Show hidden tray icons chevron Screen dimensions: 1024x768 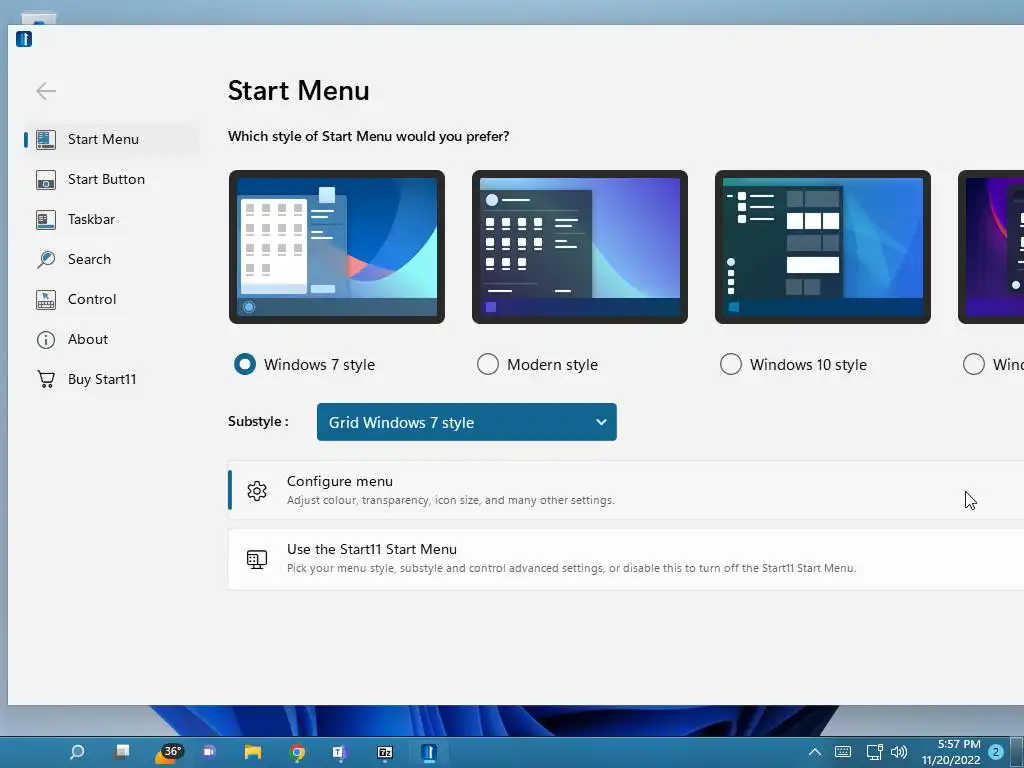(814, 752)
